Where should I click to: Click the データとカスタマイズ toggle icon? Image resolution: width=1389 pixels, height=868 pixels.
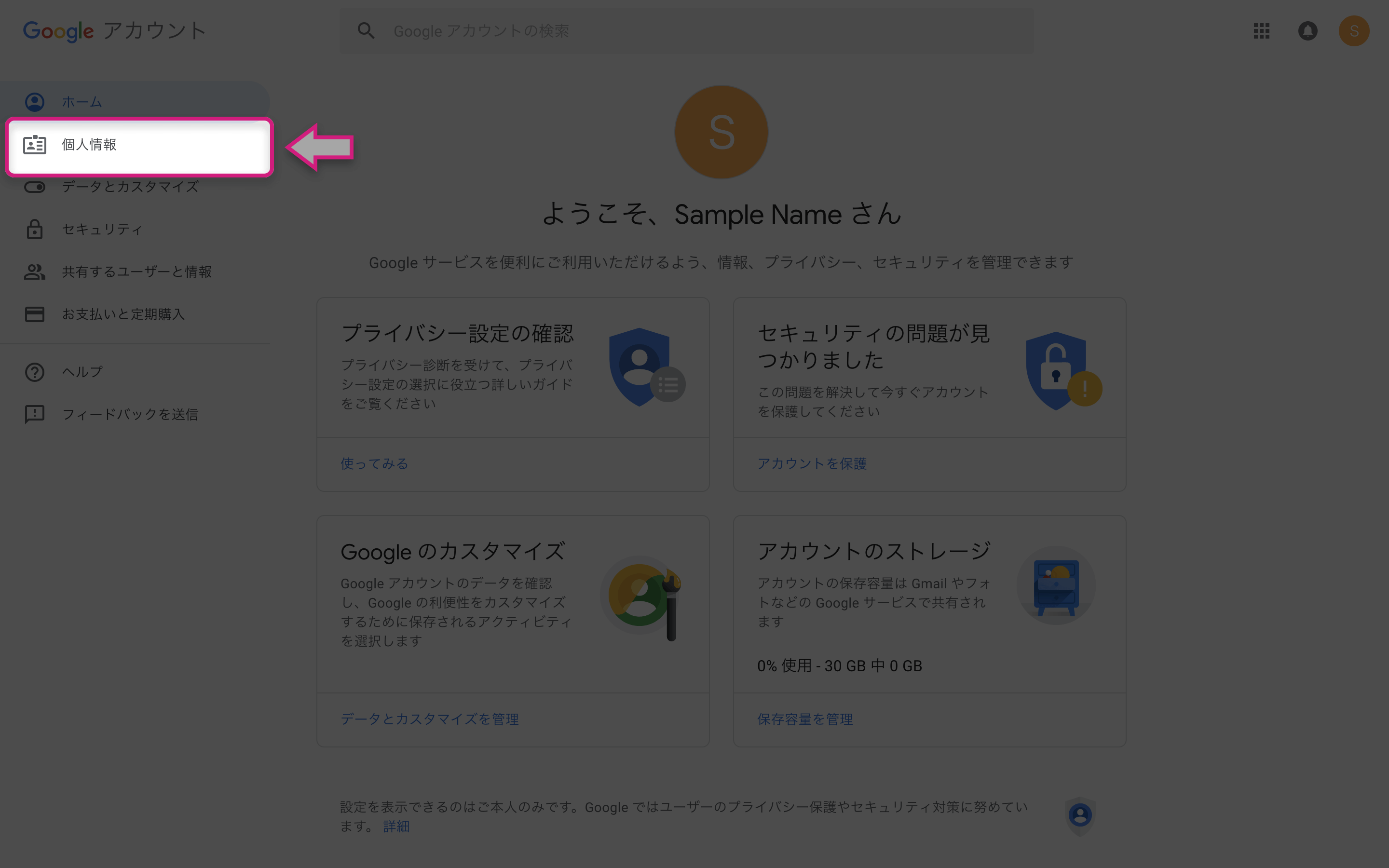(34, 187)
